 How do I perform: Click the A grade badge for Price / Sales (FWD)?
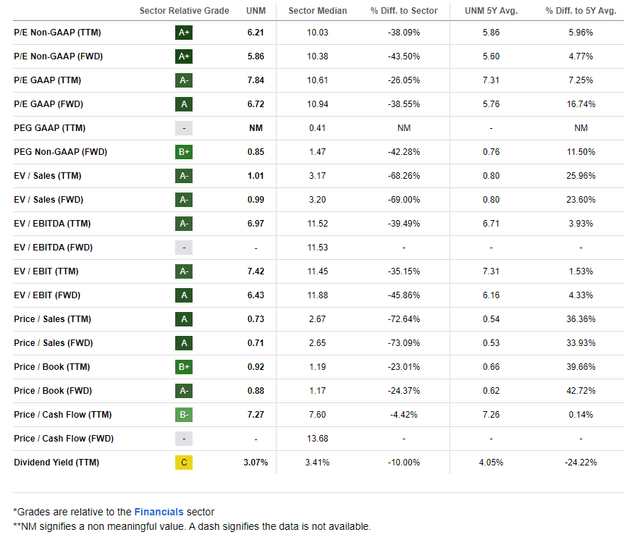[x=184, y=343]
